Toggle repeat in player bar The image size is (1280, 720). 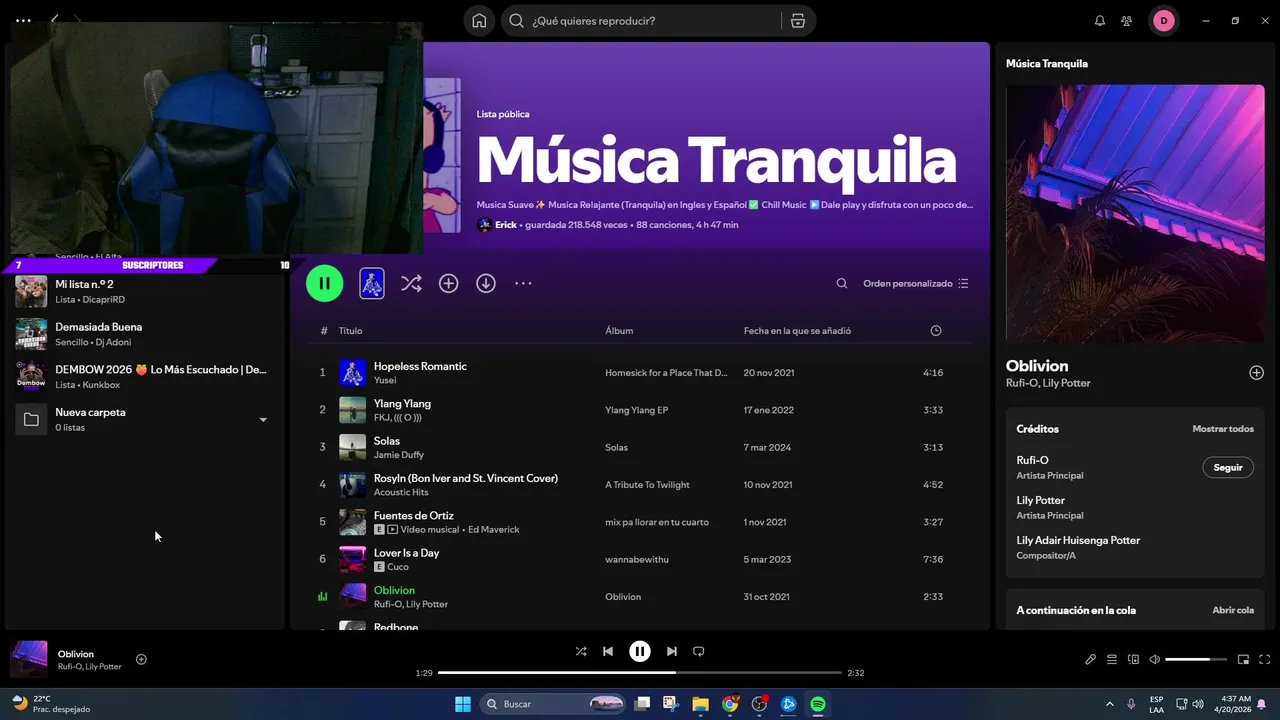coord(699,651)
